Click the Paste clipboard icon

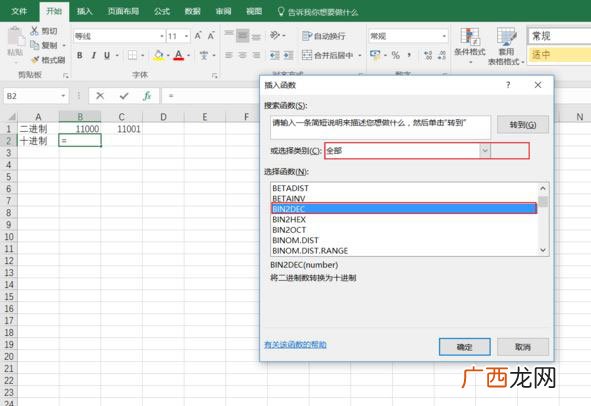pyautogui.click(x=15, y=37)
